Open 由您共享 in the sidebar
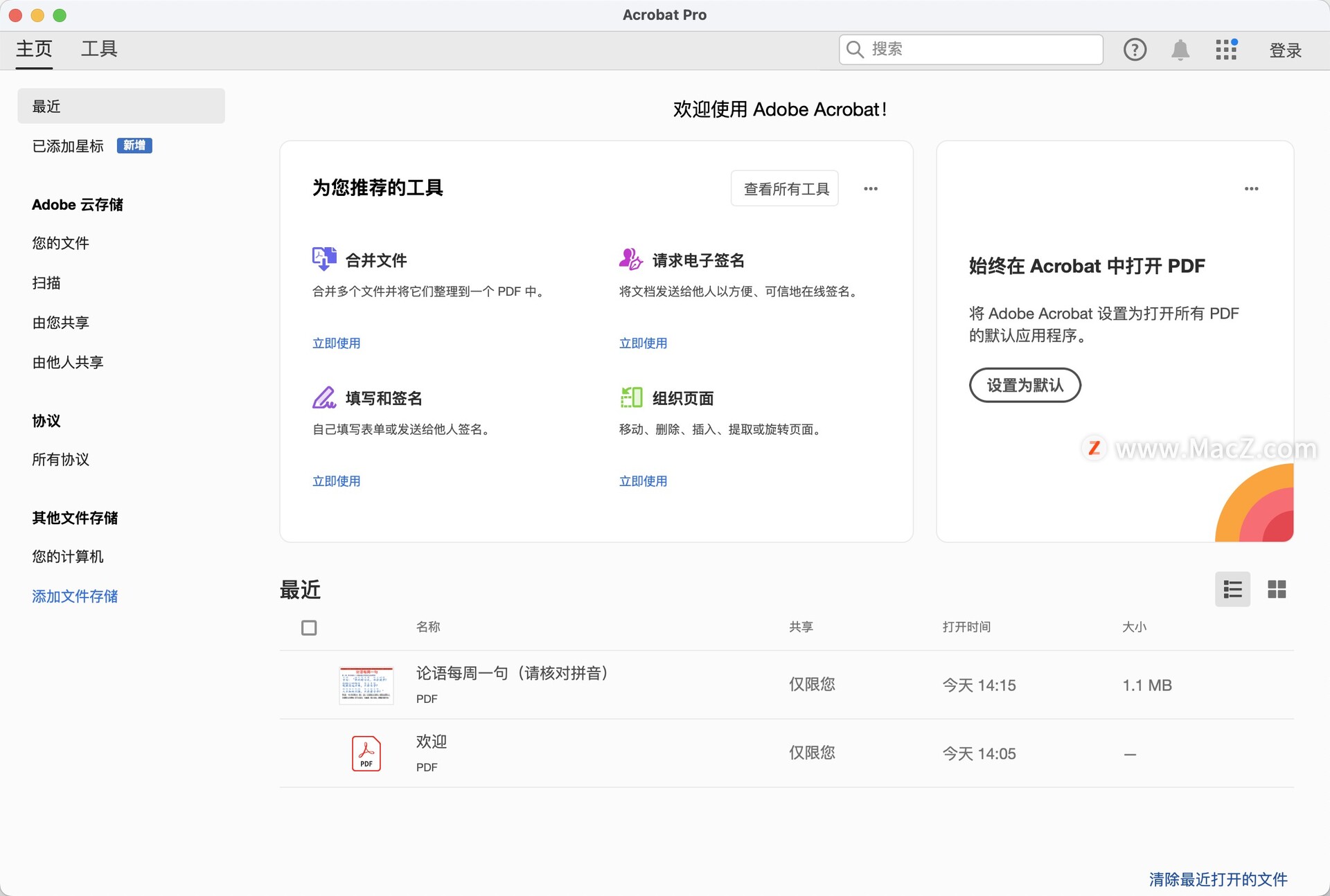The image size is (1330, 896). [x=60, y=323]
